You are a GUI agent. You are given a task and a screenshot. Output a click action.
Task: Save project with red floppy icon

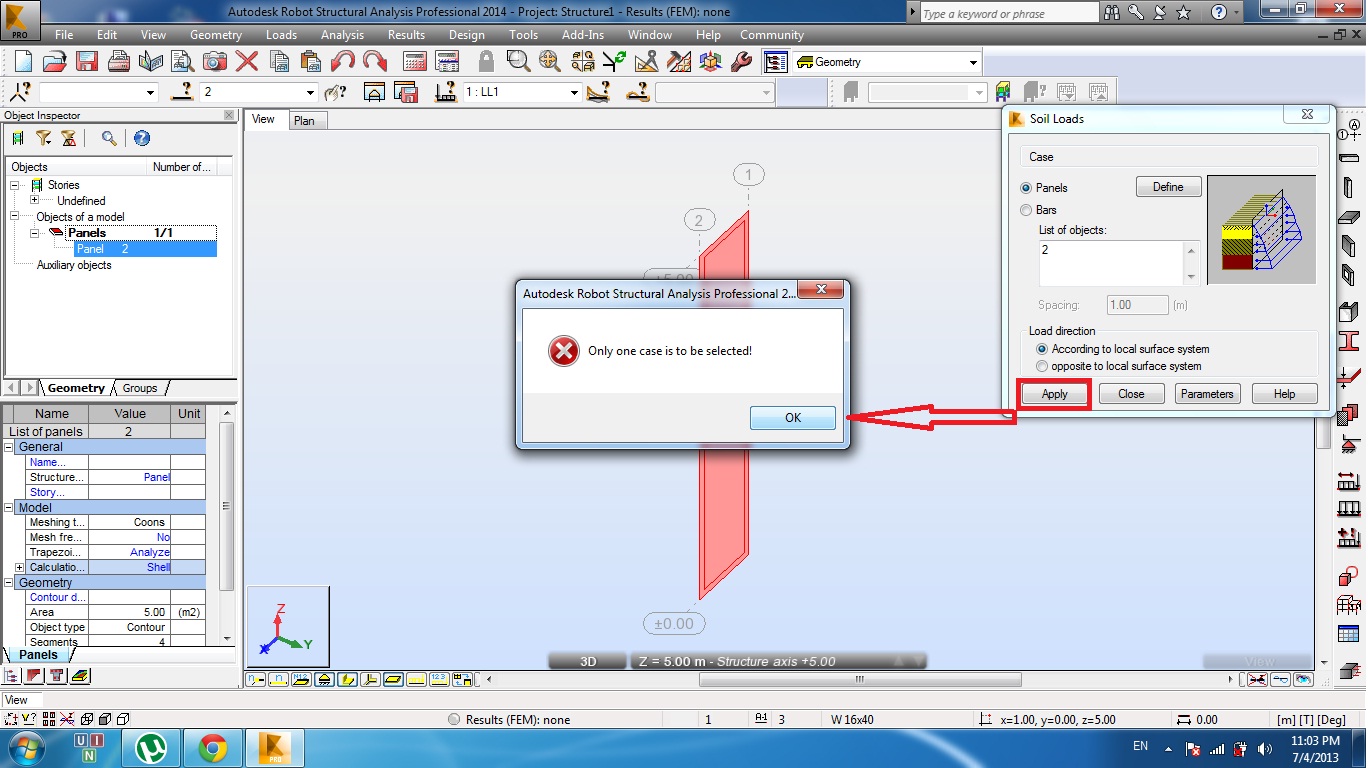[86, 61]
